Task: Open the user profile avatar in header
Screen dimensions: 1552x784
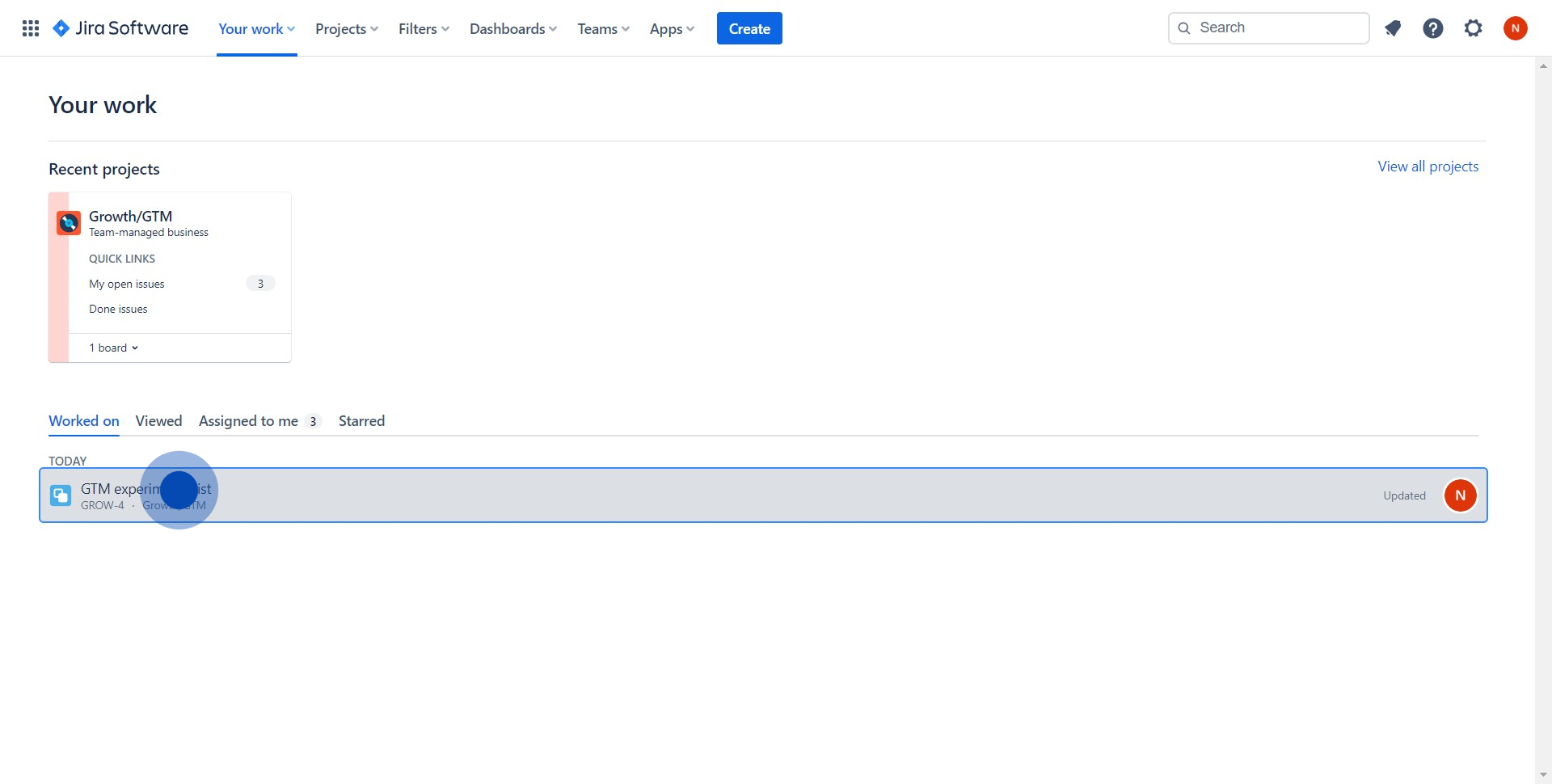Action: click(x=1515, y=28)
